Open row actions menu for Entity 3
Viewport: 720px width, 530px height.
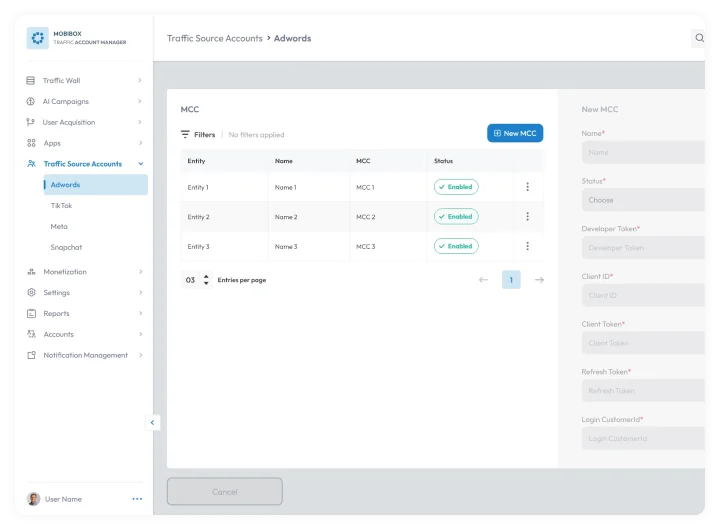point(527,246)
